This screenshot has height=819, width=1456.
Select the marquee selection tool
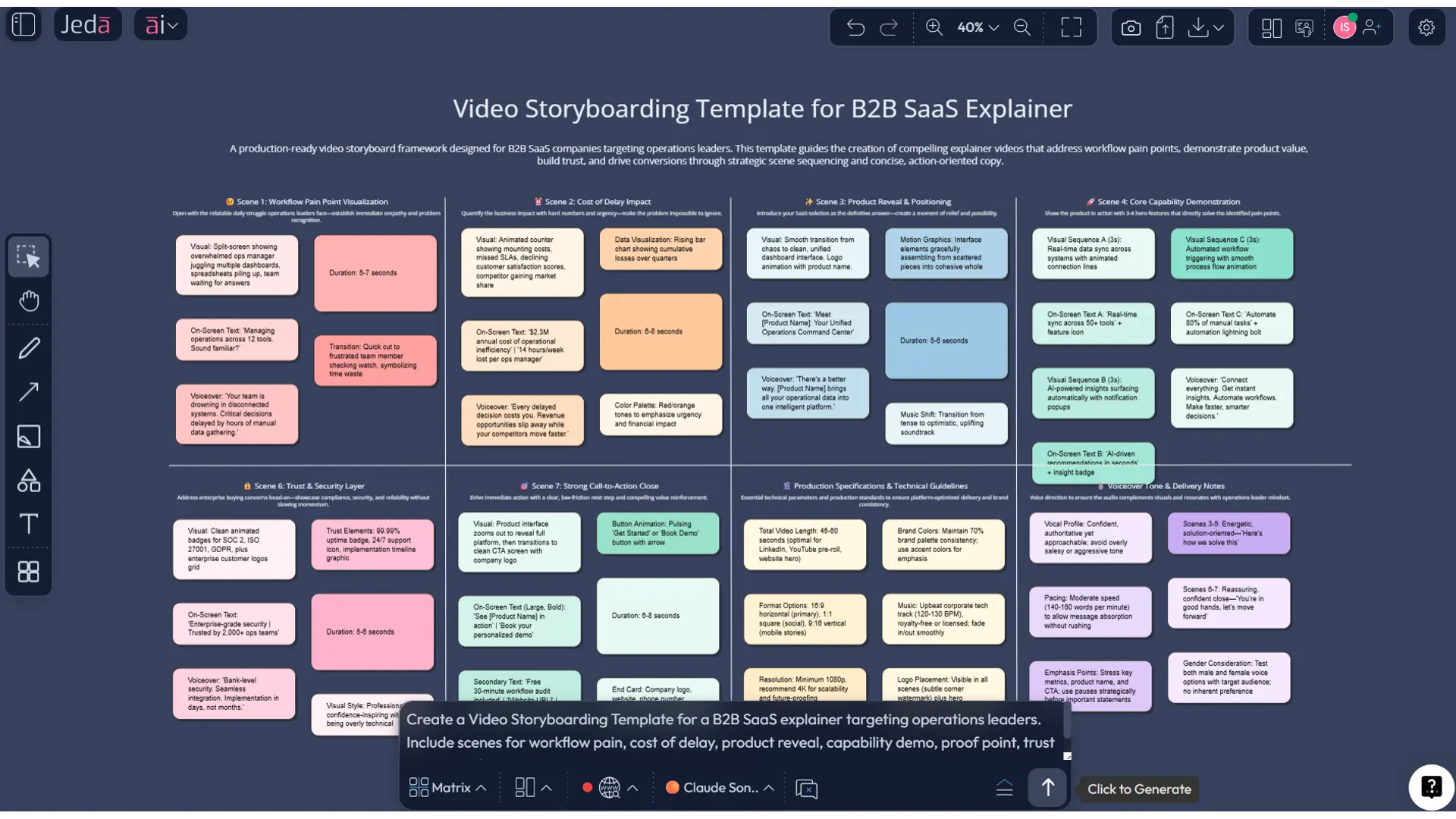(29, 256)
